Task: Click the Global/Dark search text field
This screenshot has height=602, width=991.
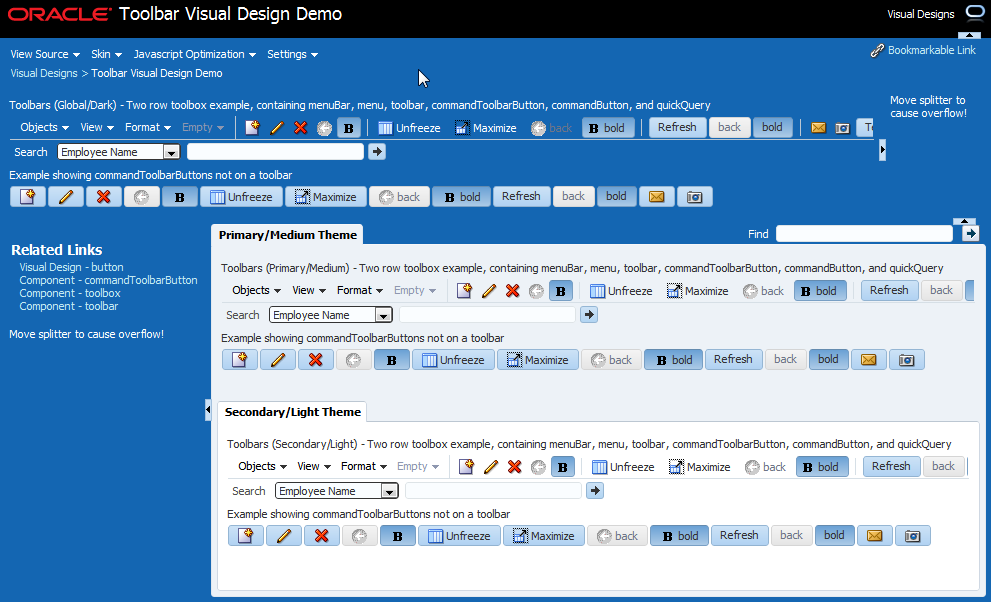Action: click(276, 152)
